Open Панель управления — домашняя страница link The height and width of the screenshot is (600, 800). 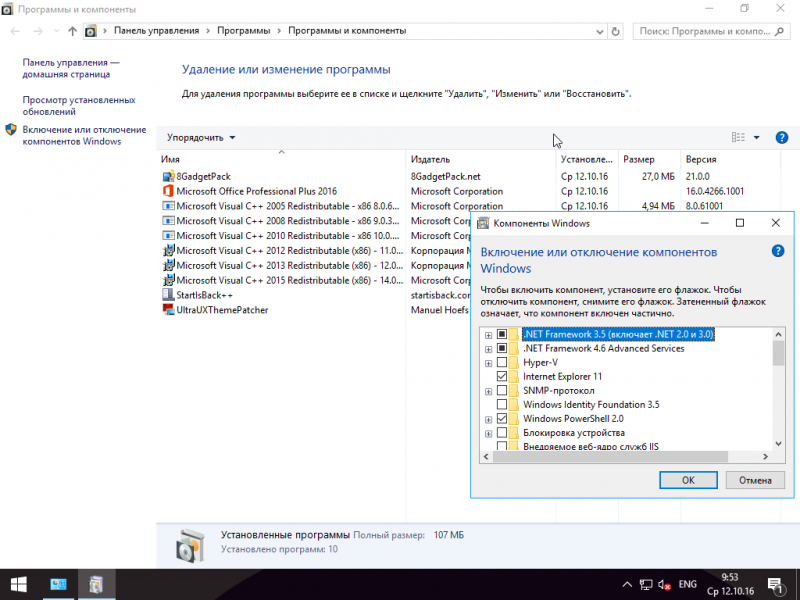pos(71,68)
